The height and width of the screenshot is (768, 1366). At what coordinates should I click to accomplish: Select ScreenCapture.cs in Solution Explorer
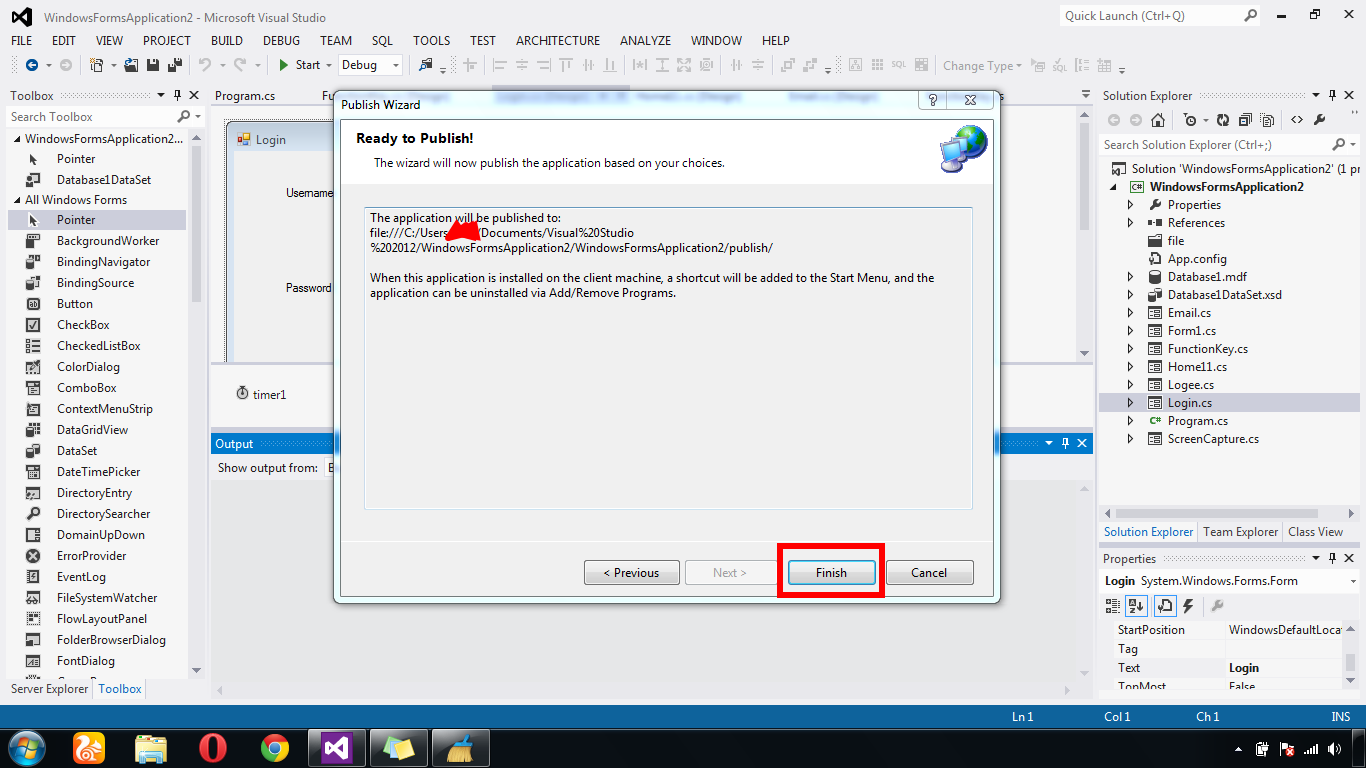1213,439
